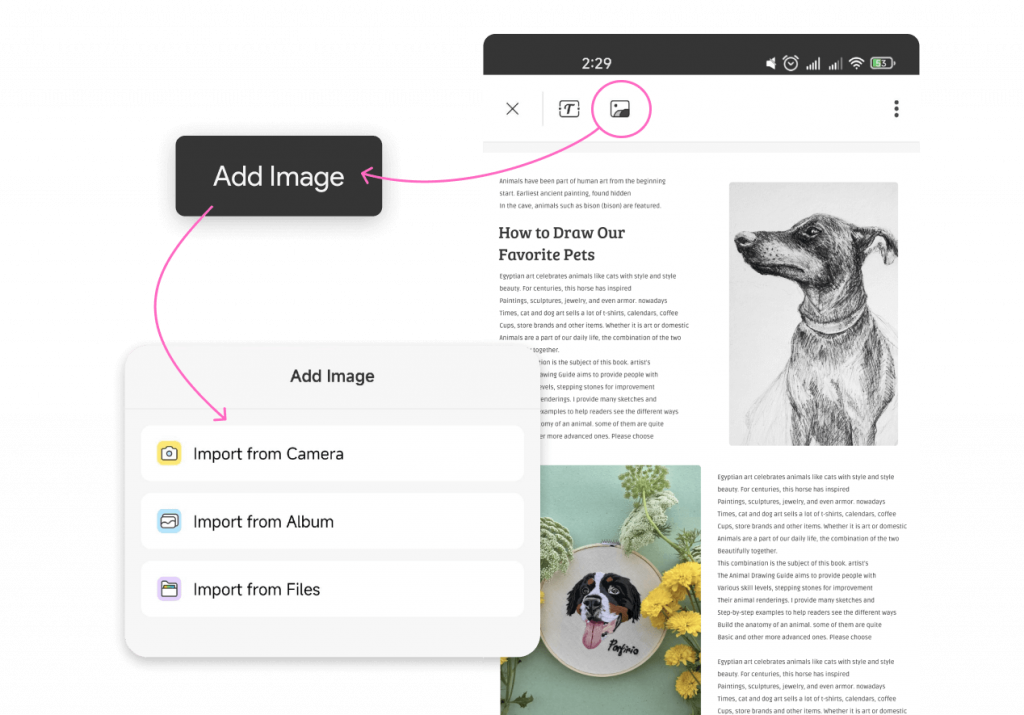The image size is (1024, 715).
Task: Click the alarm clock status icon
Action: click(790, 62)
